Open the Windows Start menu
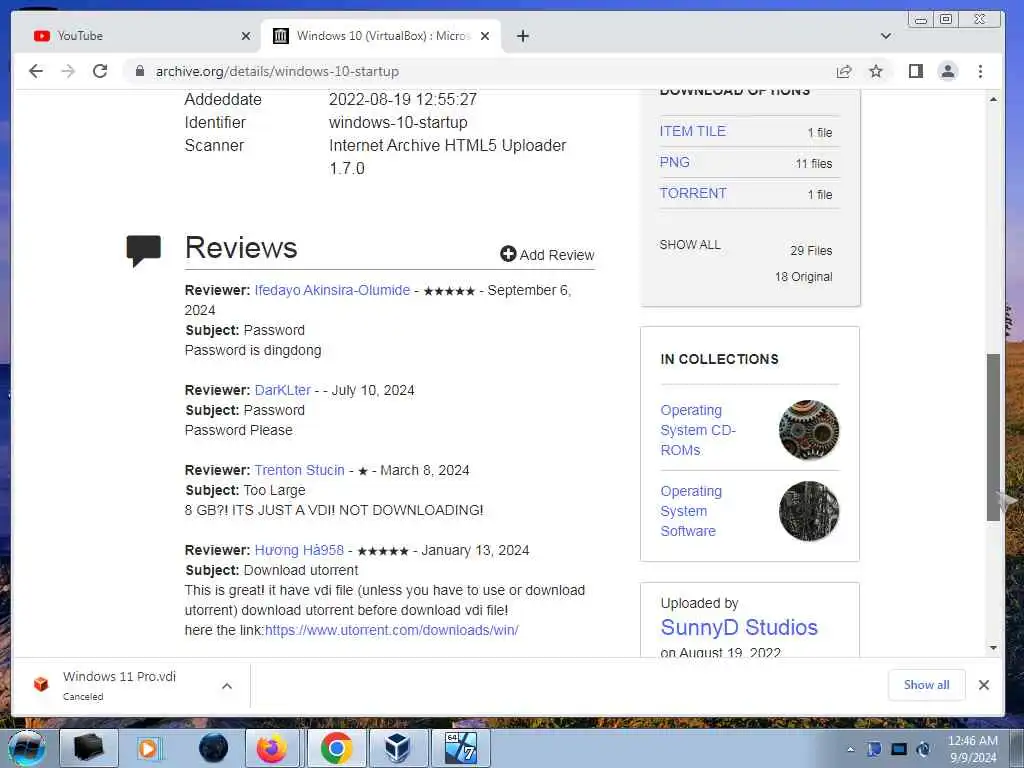Screen dimensions: 1024x768 point(26,748)
